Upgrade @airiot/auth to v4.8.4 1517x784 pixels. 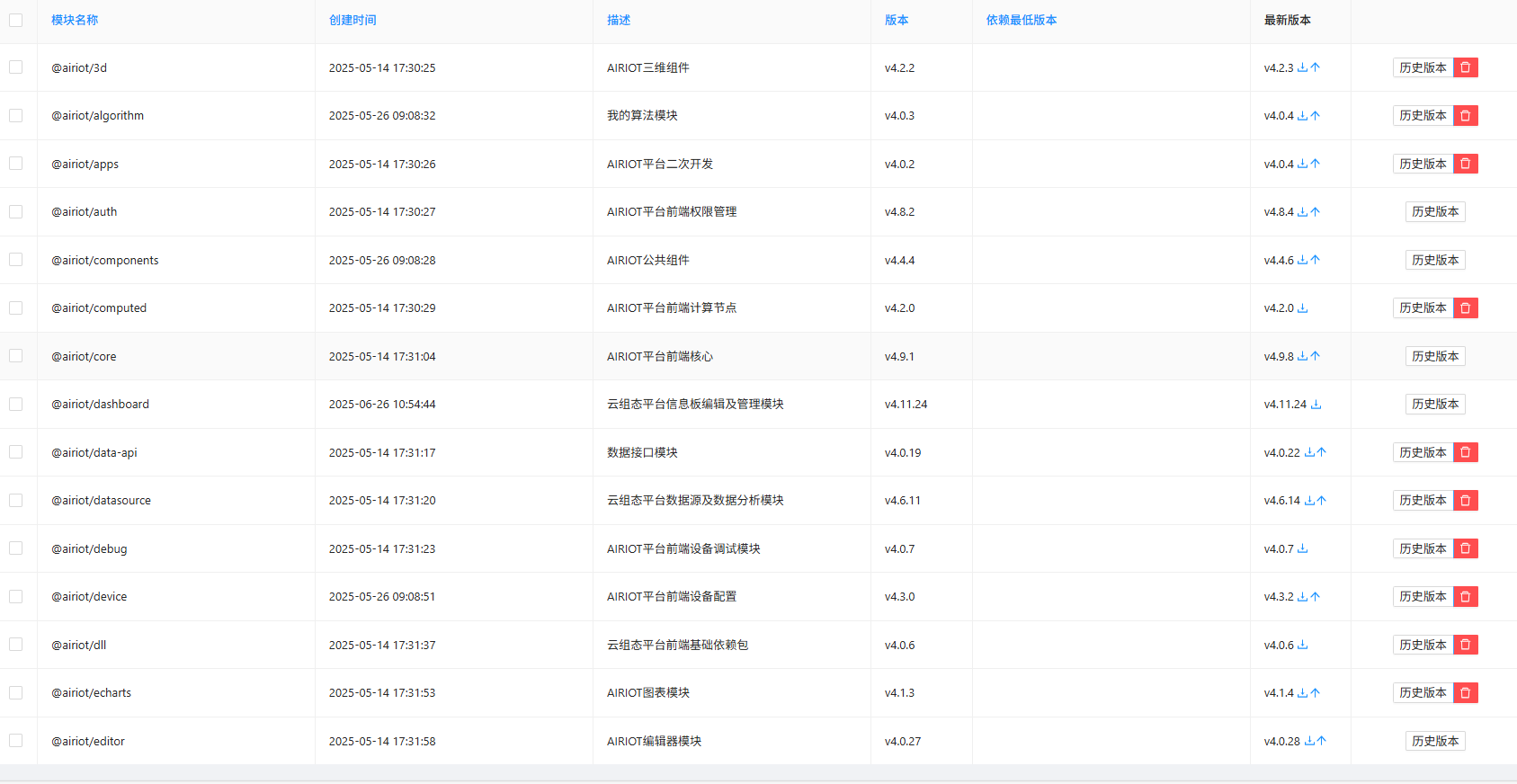(x=1316, y=211)
